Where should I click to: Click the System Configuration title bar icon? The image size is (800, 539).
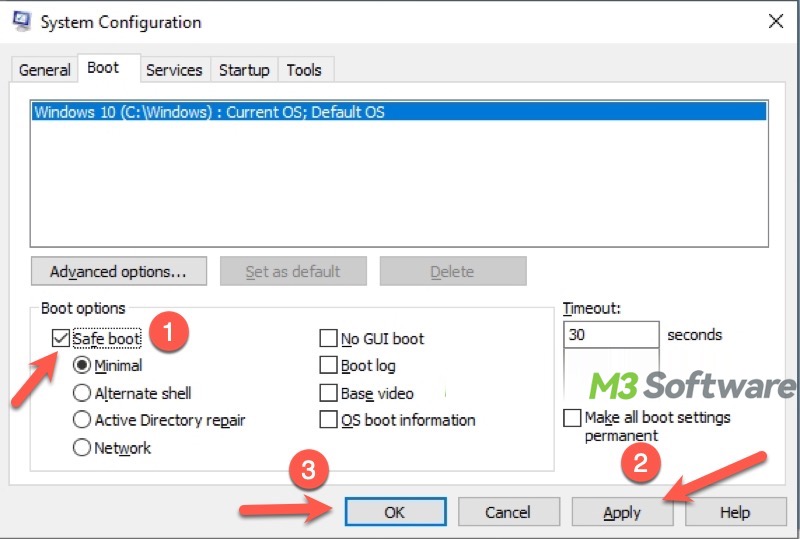20,21
